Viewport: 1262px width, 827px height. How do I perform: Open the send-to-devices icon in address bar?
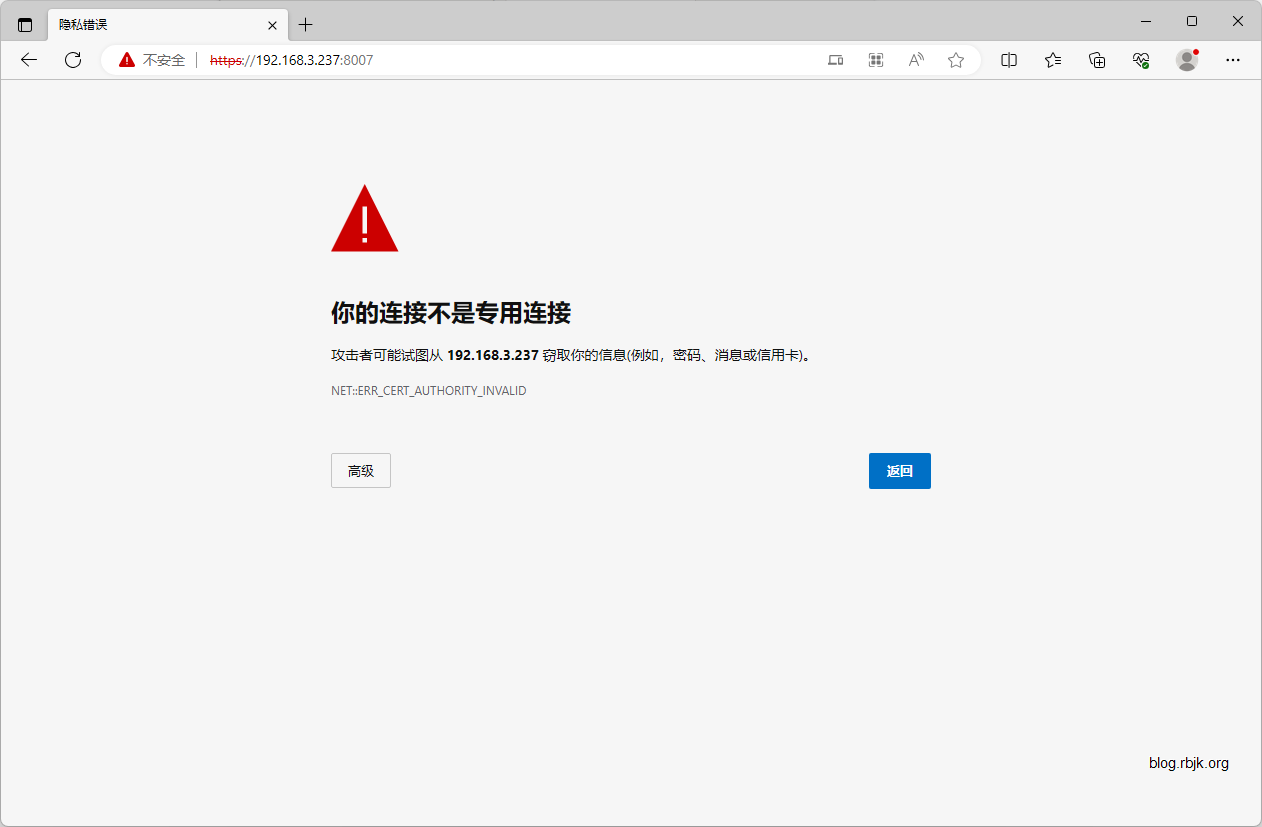836,60
